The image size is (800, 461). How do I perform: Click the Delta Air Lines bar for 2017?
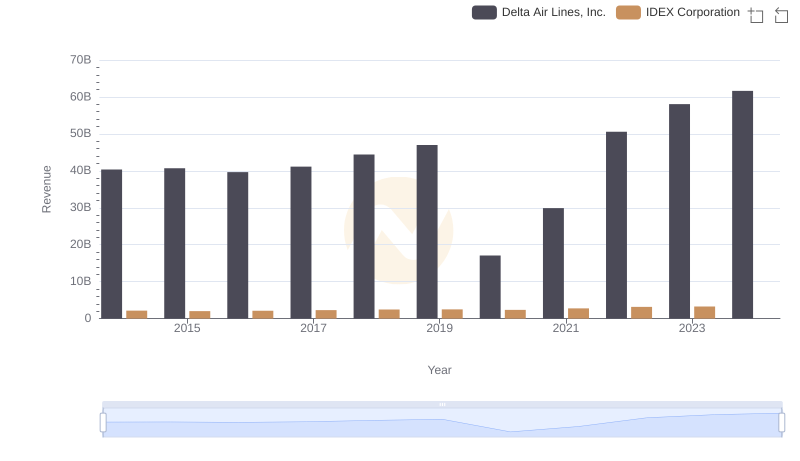pyautogui.click(x=301, y=242)
